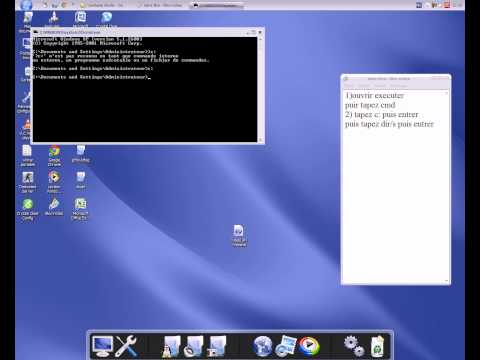Open the photo viewer icon beside the globe
Viewport: 480px width, 360px height.
tap(286, 346)
